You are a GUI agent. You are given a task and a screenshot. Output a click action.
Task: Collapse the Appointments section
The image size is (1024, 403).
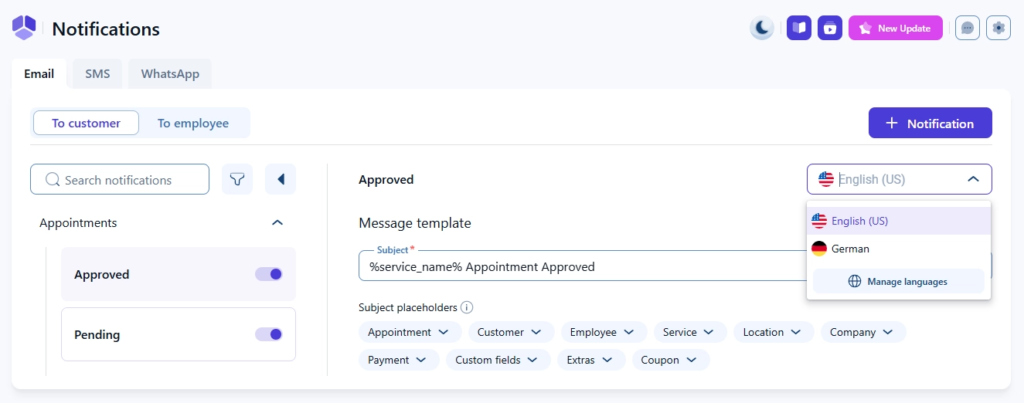[x=278, y=223]
